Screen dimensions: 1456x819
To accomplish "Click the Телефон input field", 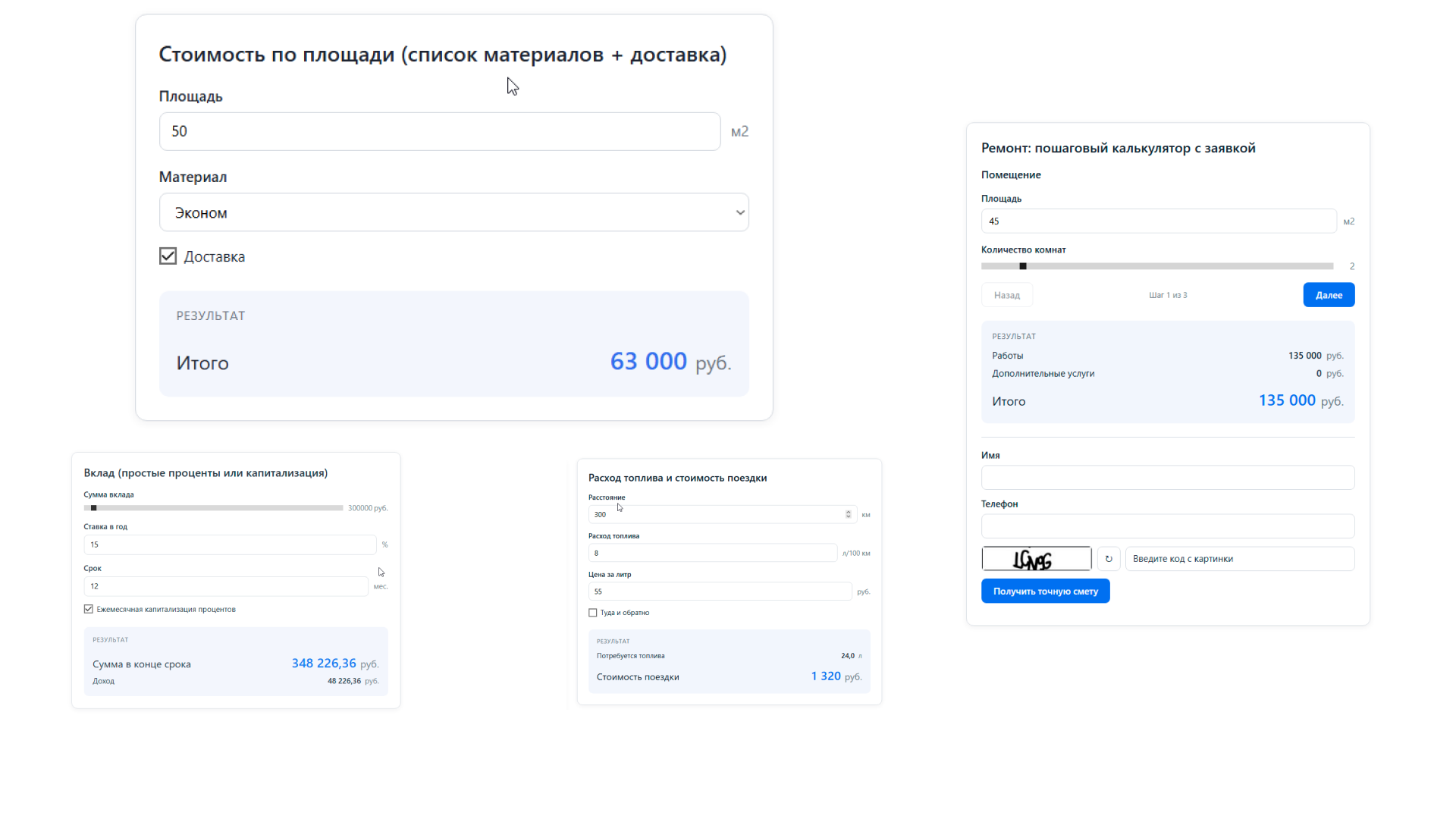I will tap(1168, 526).
